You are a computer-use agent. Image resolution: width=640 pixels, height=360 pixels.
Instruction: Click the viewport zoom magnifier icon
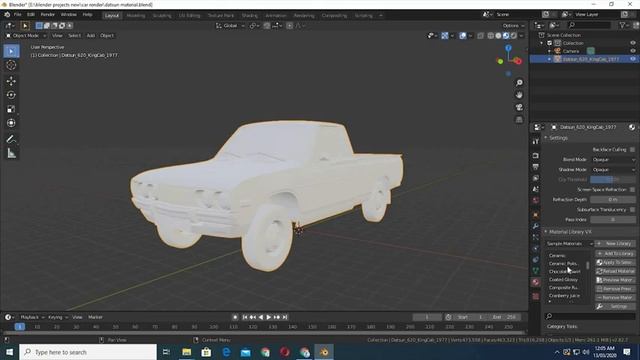(519, 82)
